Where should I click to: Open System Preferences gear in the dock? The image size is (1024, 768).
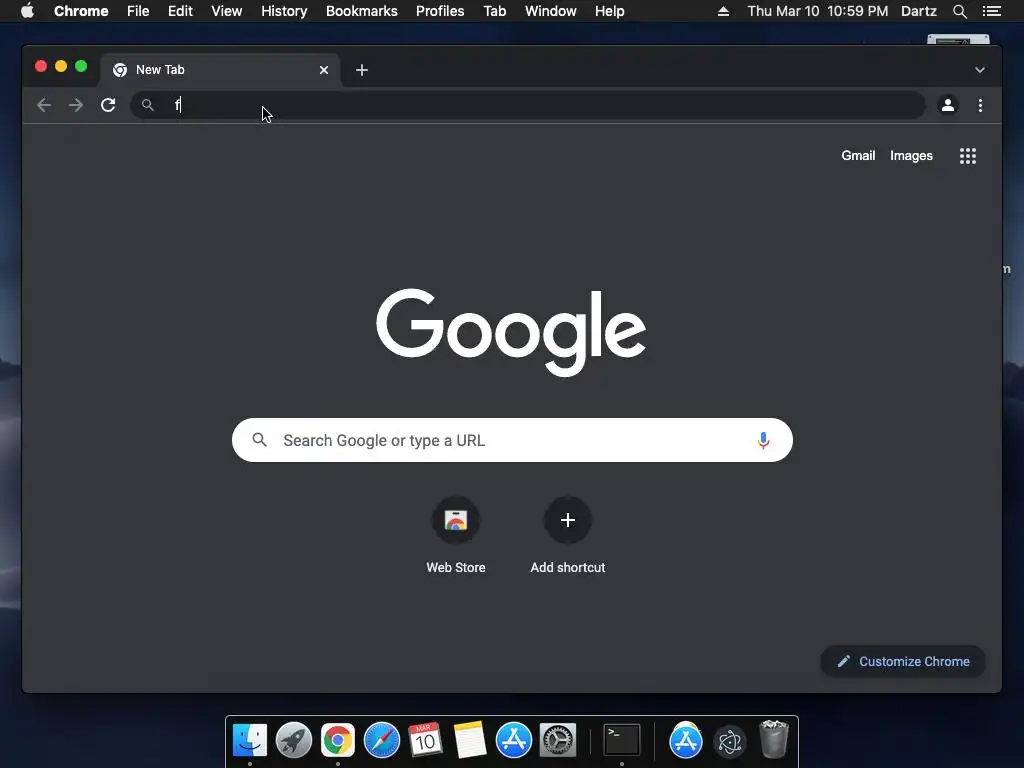(558, 741)
